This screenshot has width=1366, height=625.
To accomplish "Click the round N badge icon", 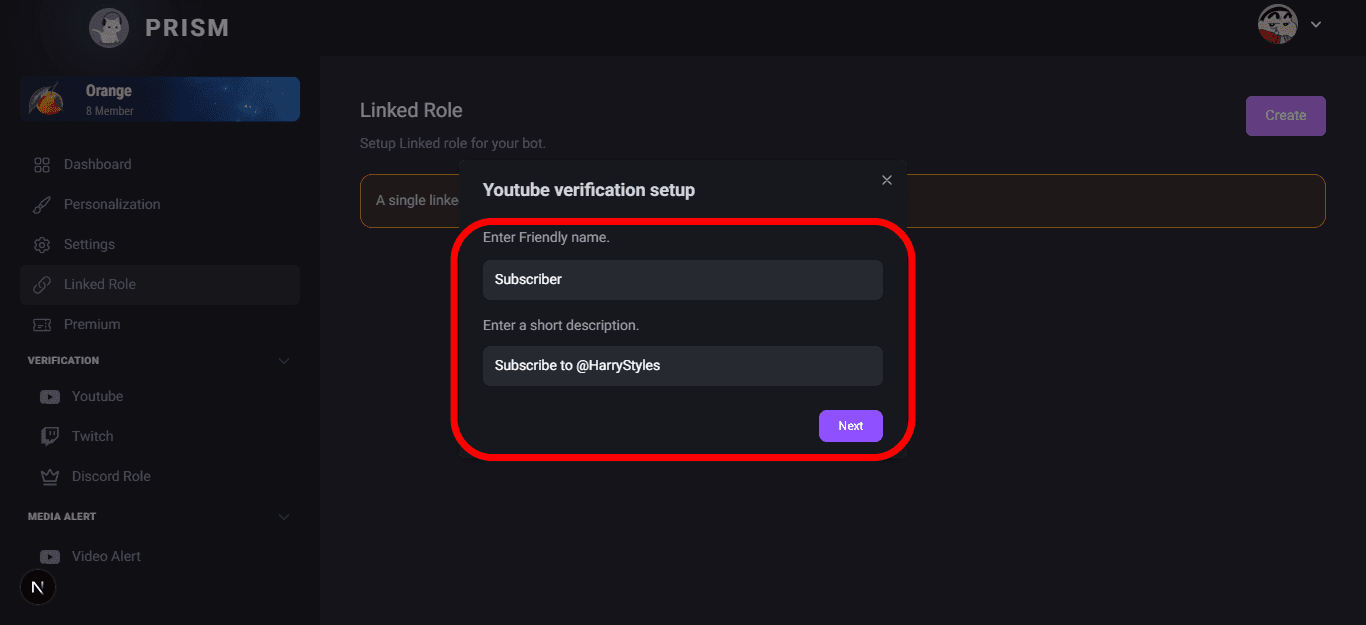I will tap(38, 587).
